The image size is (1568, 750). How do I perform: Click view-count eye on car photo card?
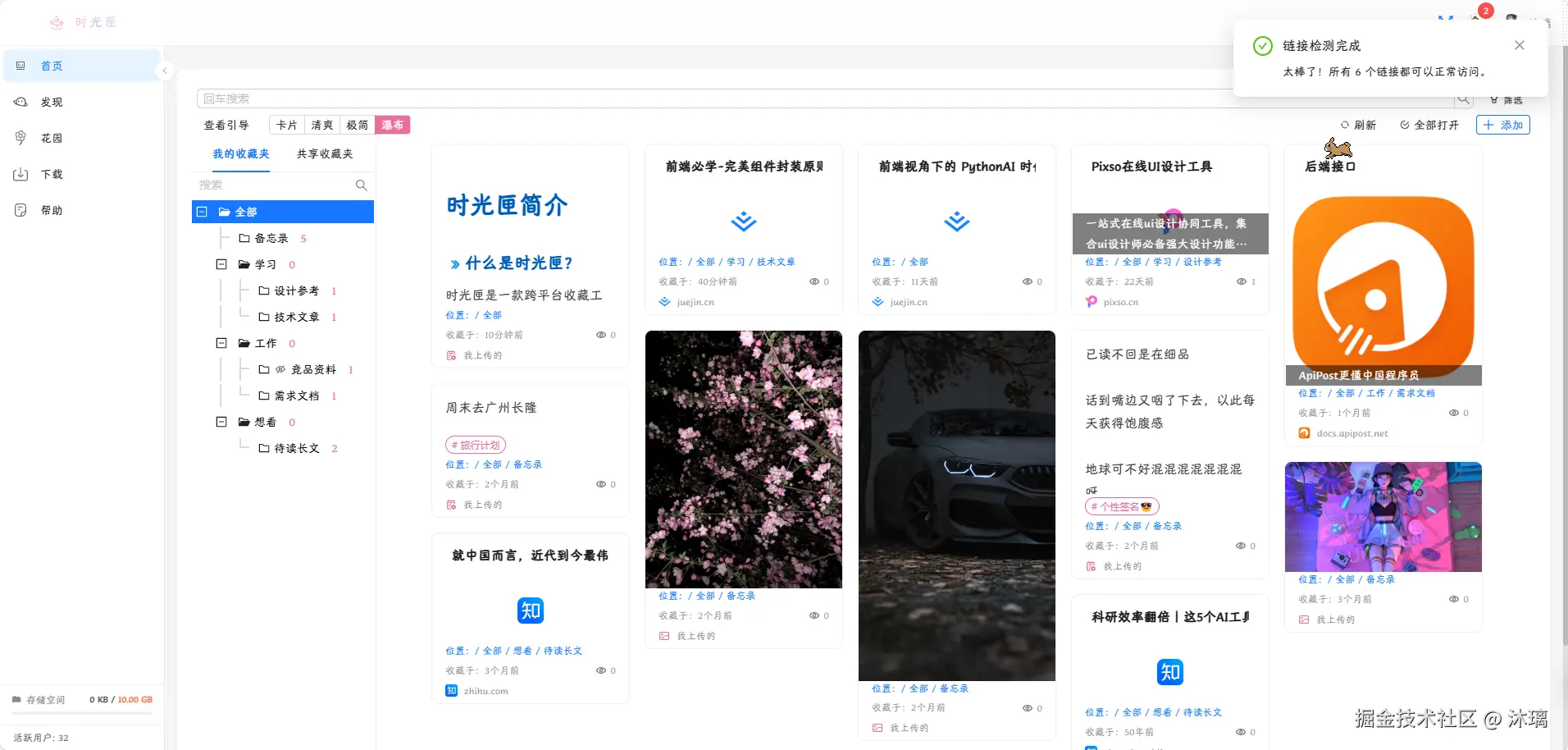(x=1028, y=707)
